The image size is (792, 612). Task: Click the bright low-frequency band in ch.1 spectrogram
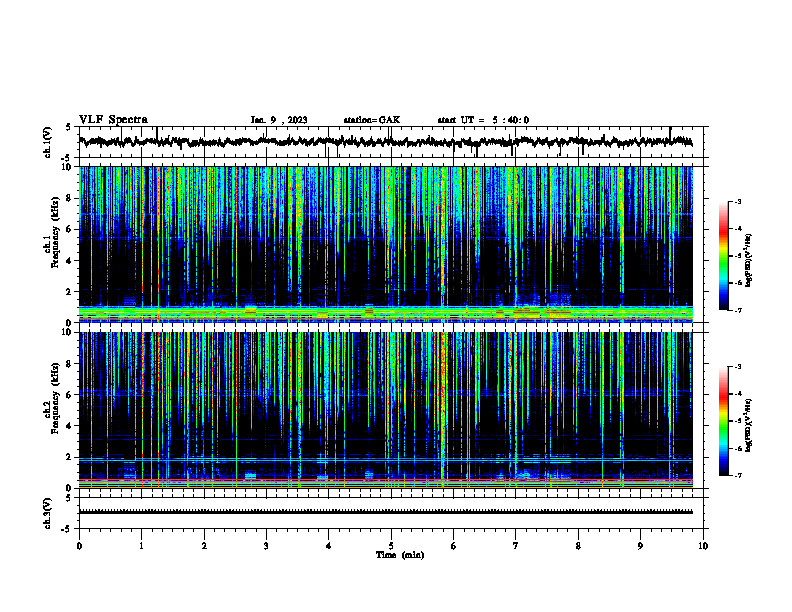386,313
